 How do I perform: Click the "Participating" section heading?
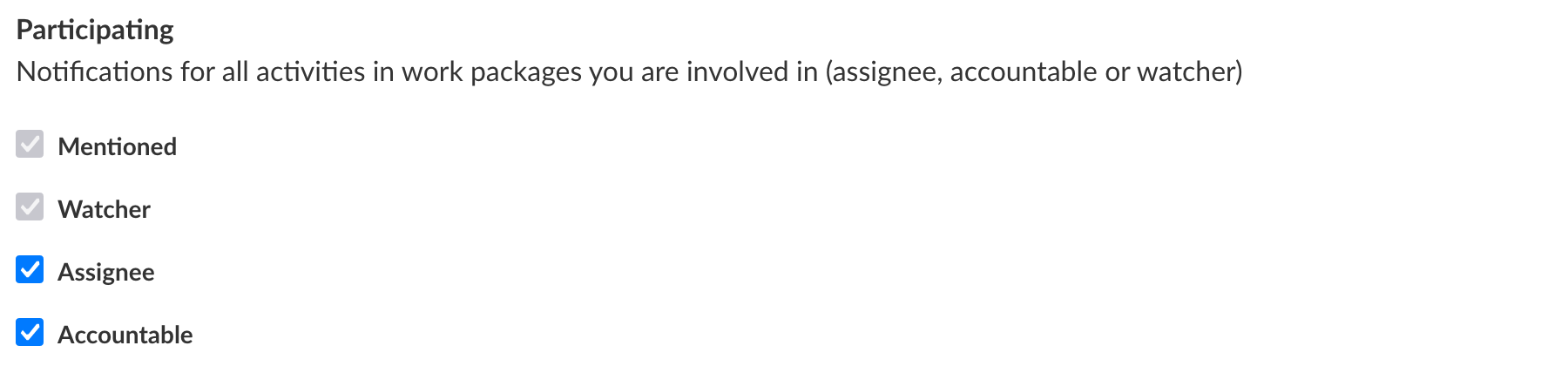(x=95, y=30)
